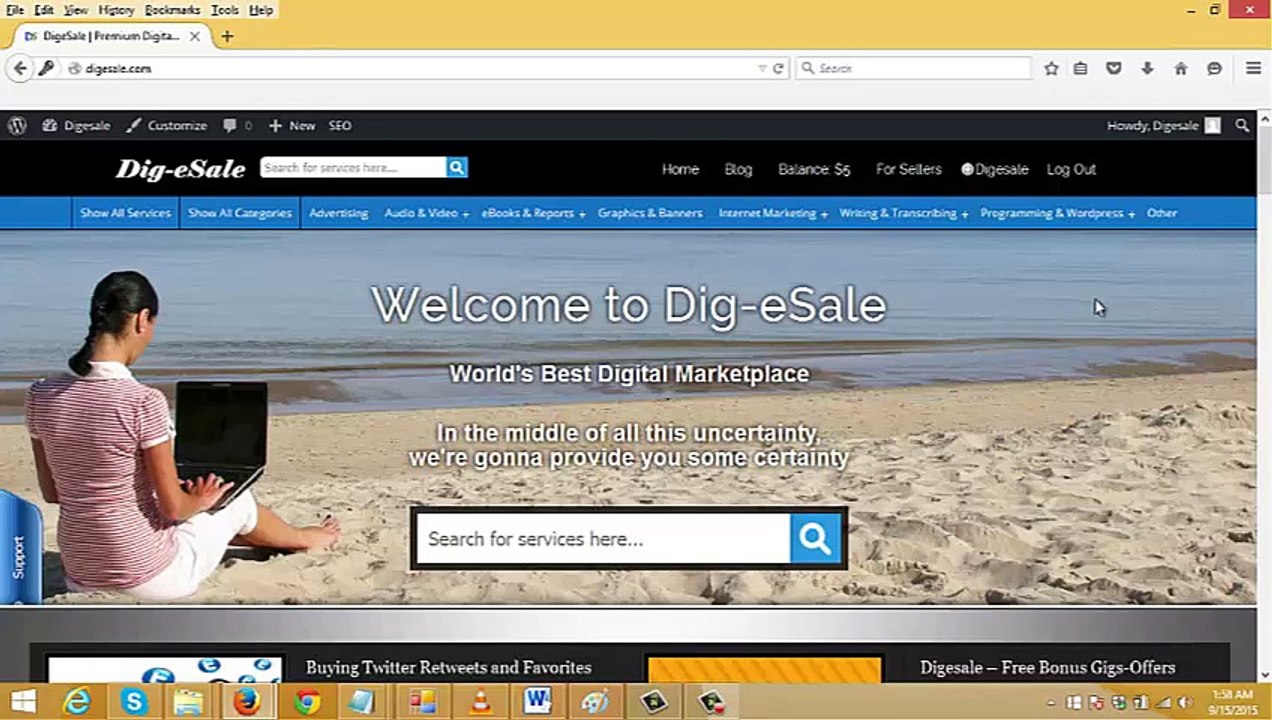
Task: Open the Howdy, Digesale account menu
Action: coord(1164,125)
